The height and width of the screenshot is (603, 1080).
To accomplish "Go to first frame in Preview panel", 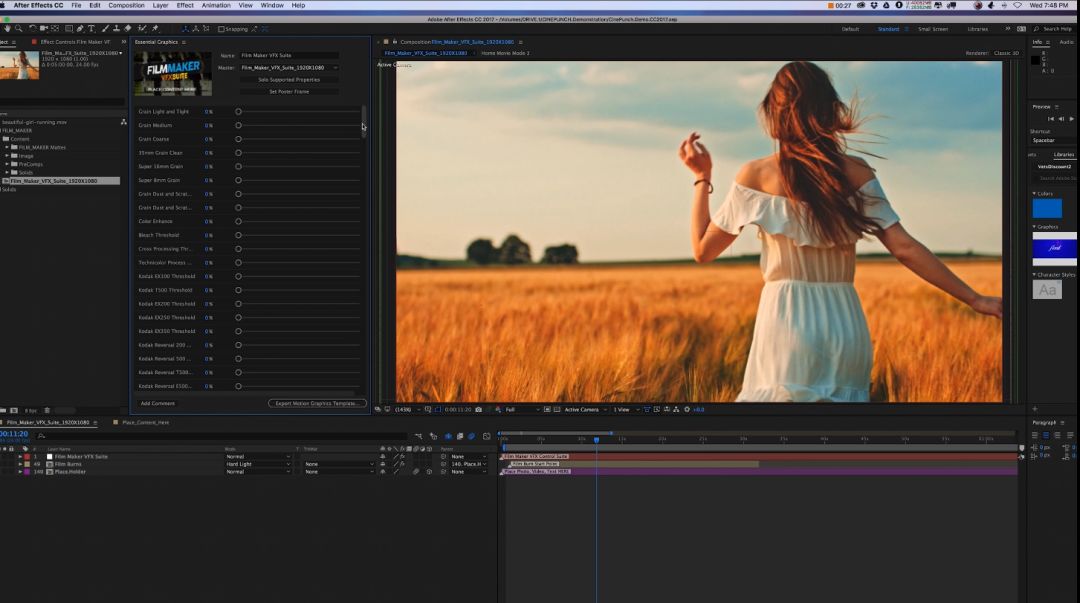I will (1050, 119).
